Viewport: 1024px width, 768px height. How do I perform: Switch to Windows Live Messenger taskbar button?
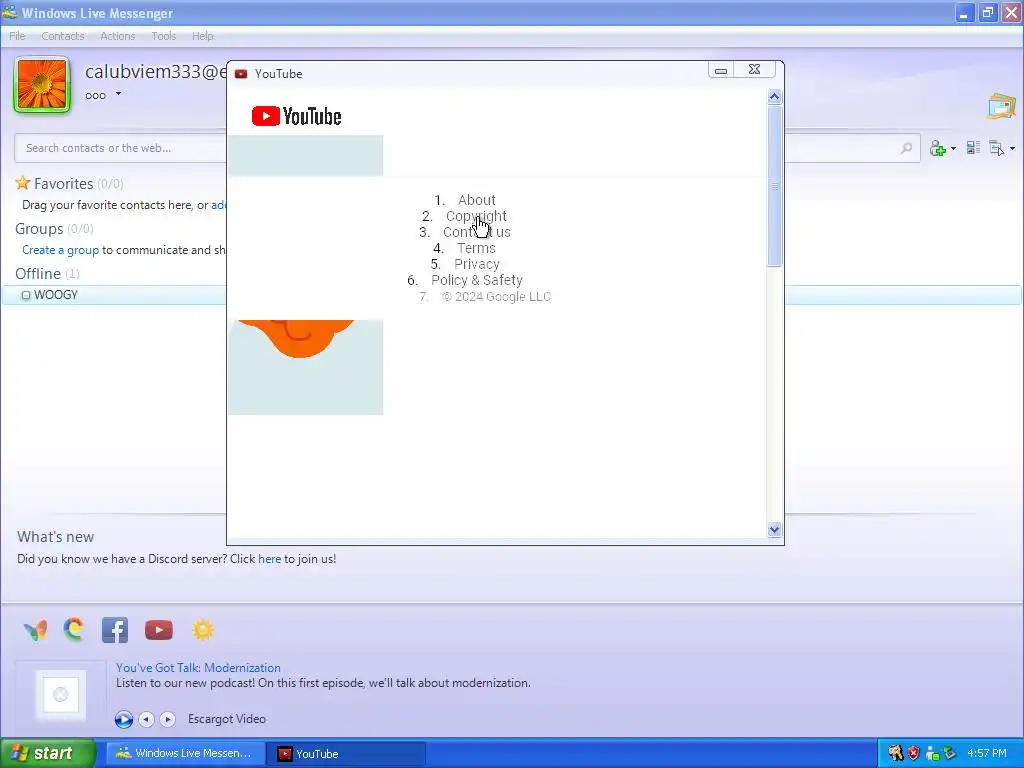tap(185, 753)
